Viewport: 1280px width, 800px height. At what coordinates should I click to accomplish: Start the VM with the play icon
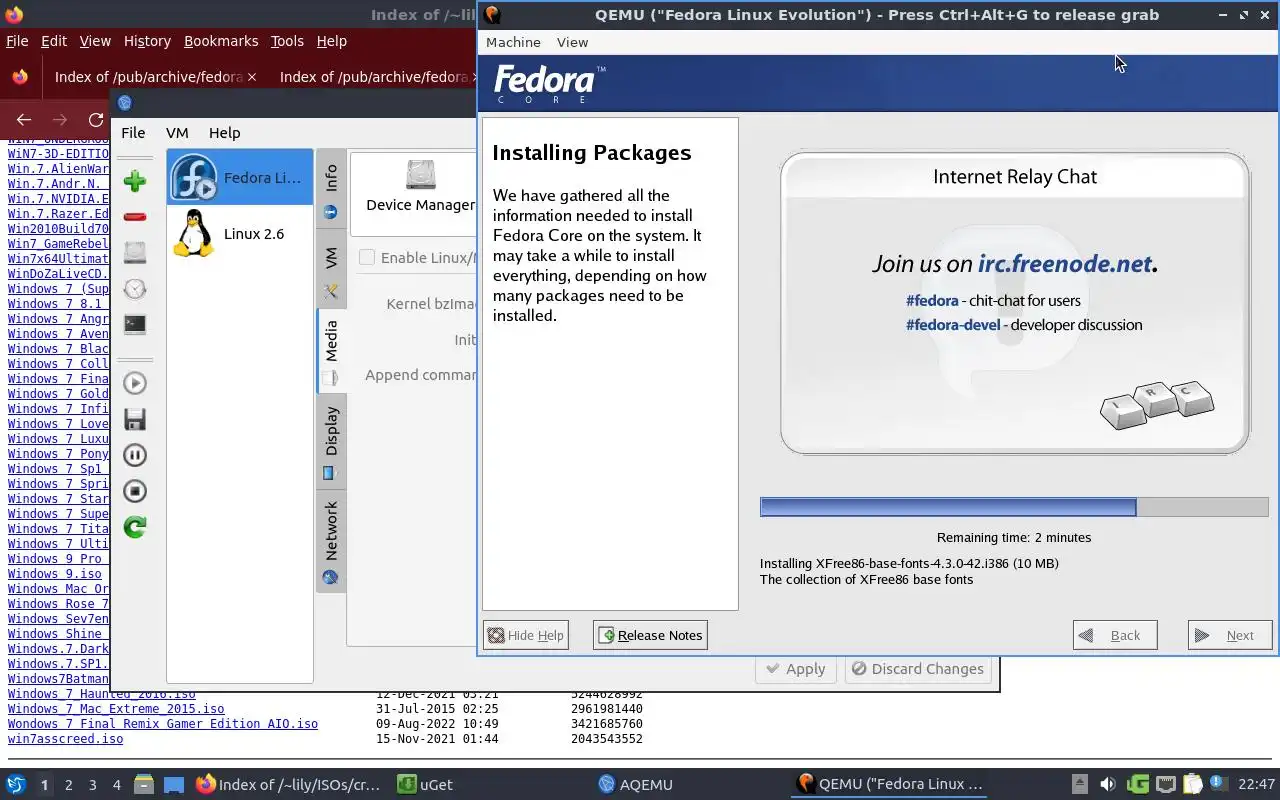(x=135, y=383)
